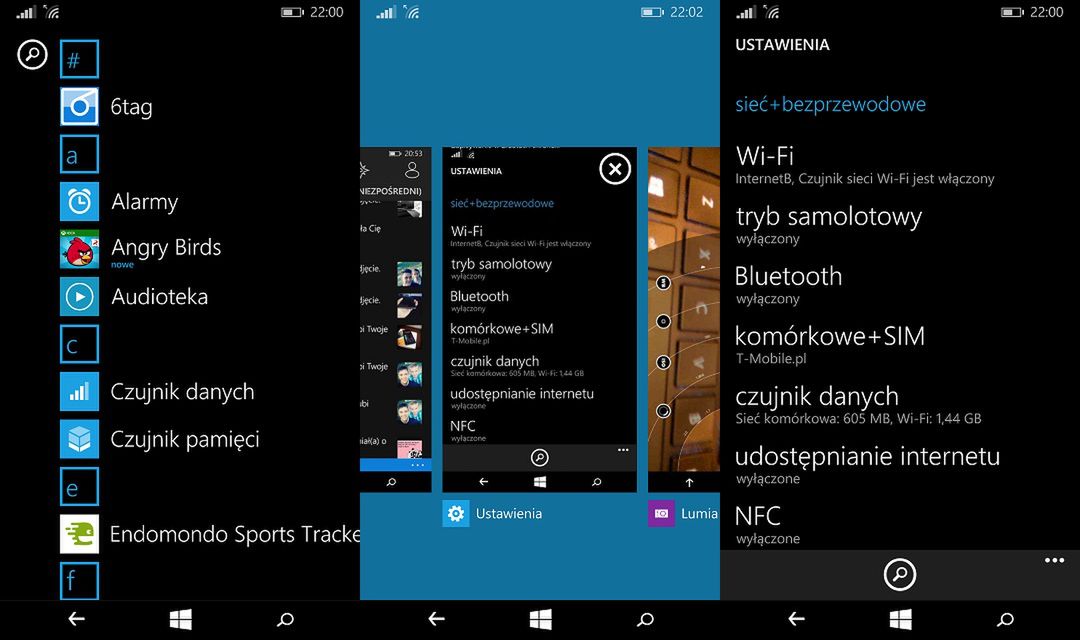Tap Czujnik pamięci app name

[185, 440]
